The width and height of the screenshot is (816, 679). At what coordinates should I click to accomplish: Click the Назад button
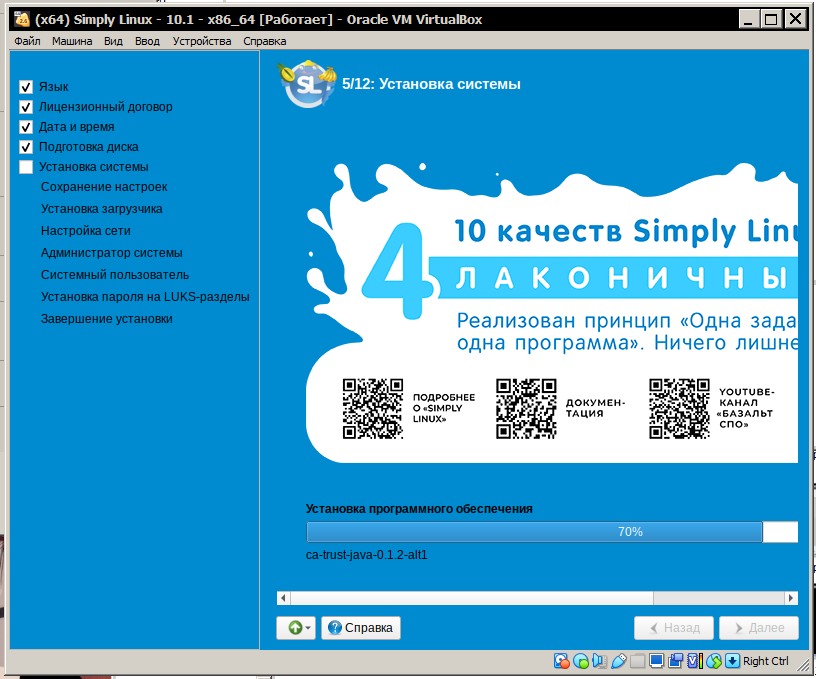(674, 628)
